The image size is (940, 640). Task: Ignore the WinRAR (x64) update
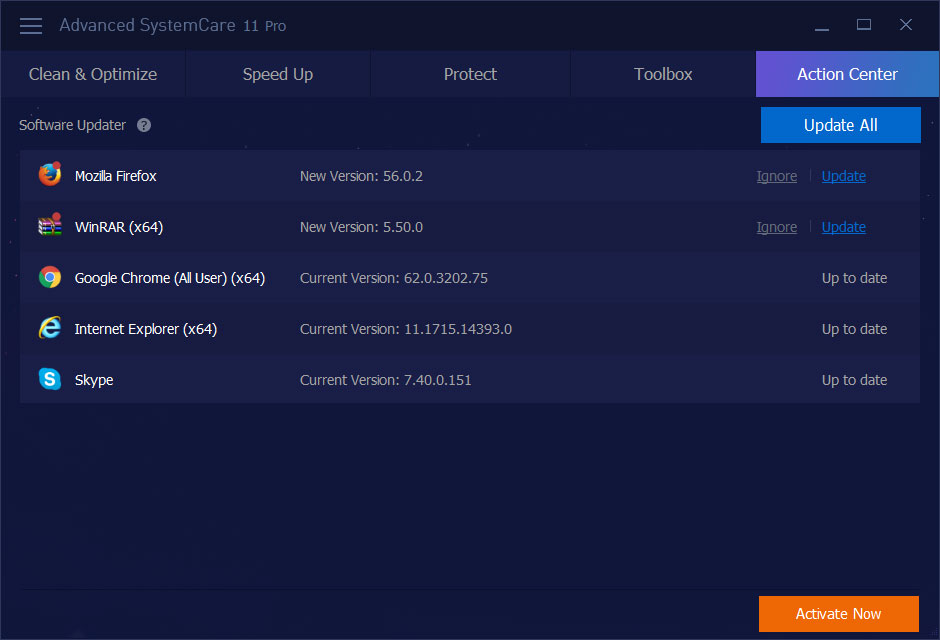pos(777,227)
